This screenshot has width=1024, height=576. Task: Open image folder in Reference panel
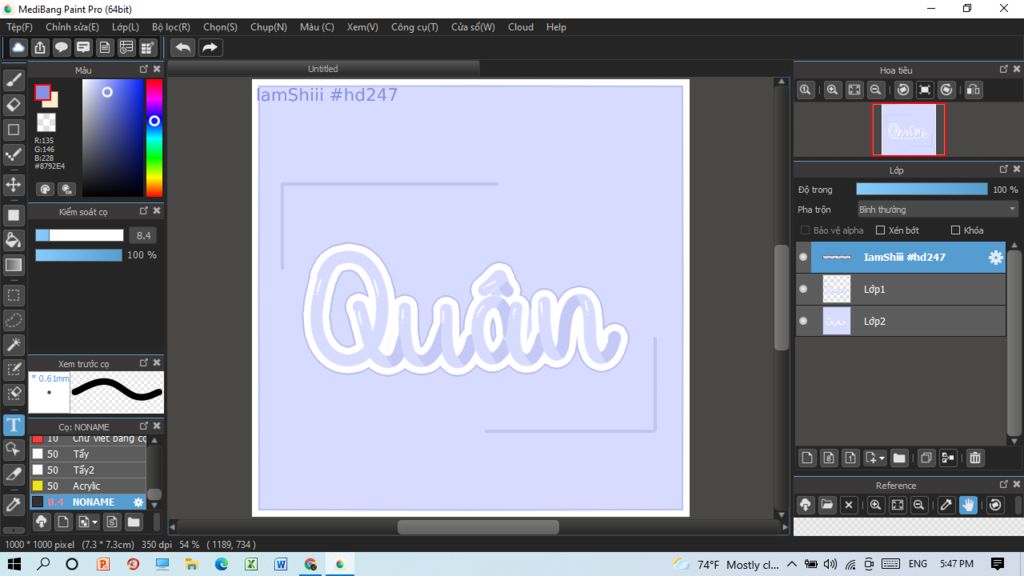827,505
